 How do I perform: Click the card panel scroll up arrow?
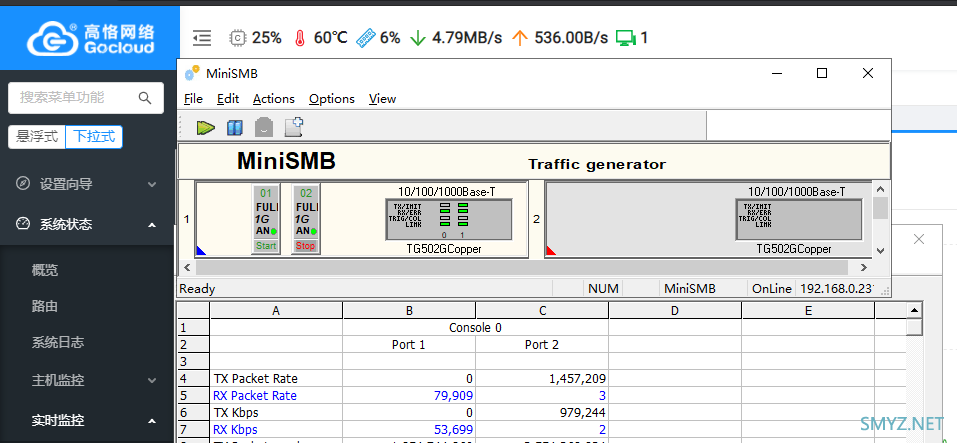click(x=880, y=190)
